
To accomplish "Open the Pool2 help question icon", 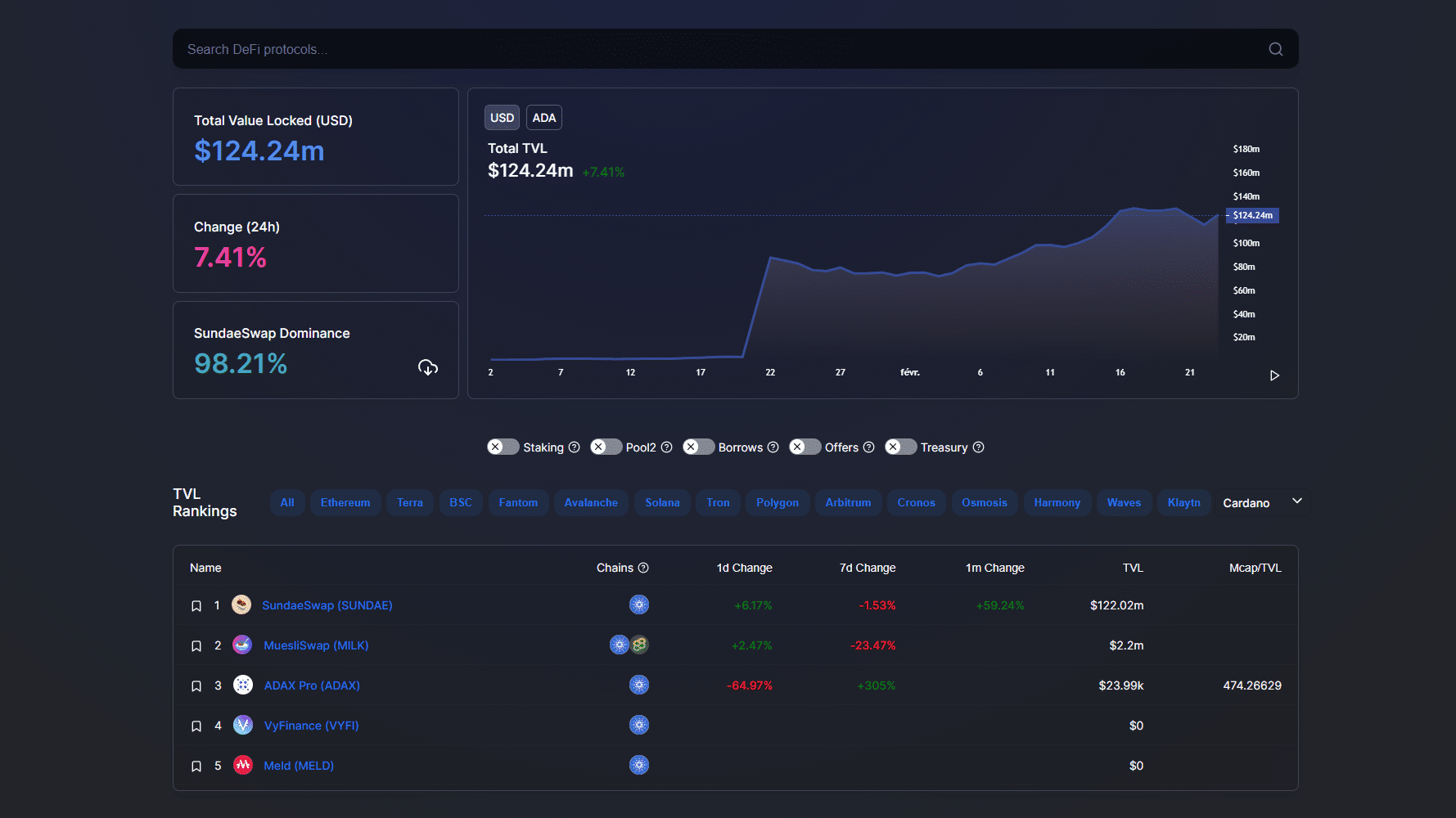I will tap(666, 447).
